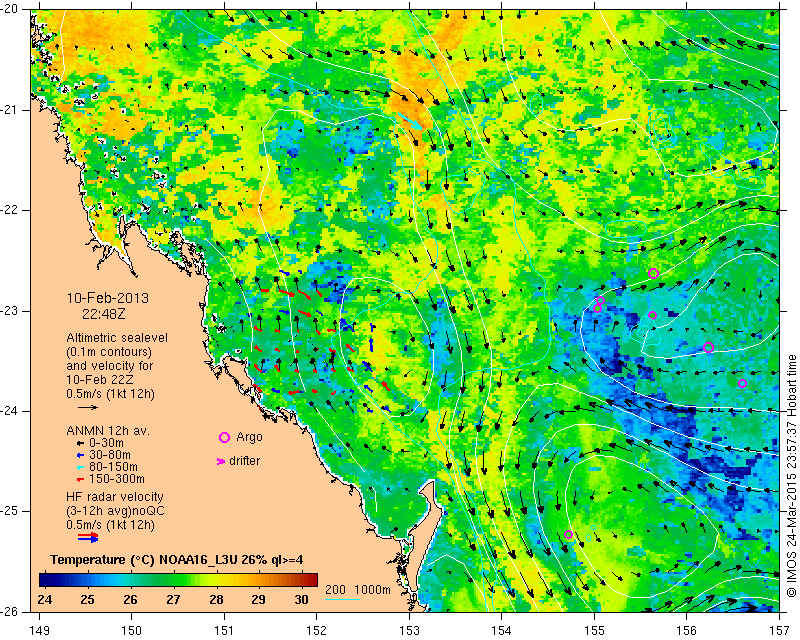Screen dimensions: 800x640
Task: Click the cyan 80-150m ANMN legend arrow
Action: 79,467
